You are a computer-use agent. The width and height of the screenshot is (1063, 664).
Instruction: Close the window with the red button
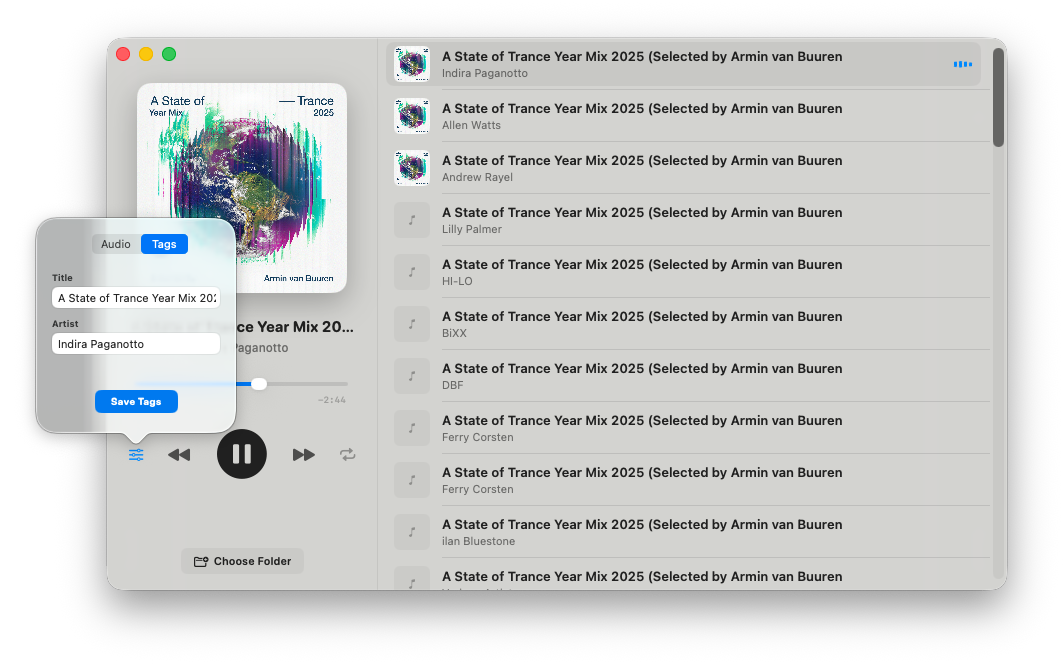(x=123, y=54)
